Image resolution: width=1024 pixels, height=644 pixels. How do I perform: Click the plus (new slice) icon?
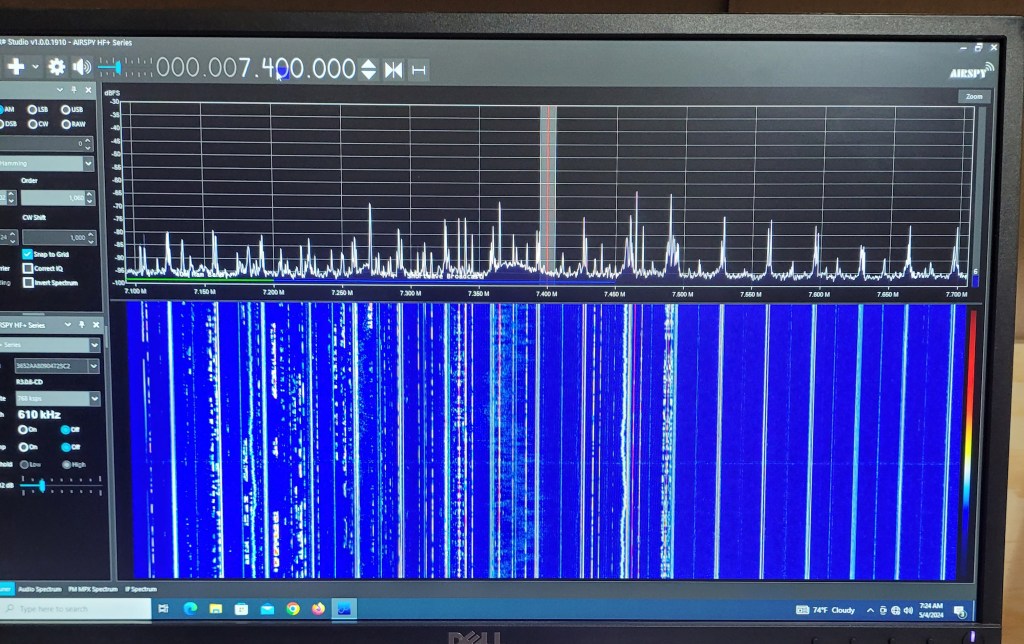16,67
